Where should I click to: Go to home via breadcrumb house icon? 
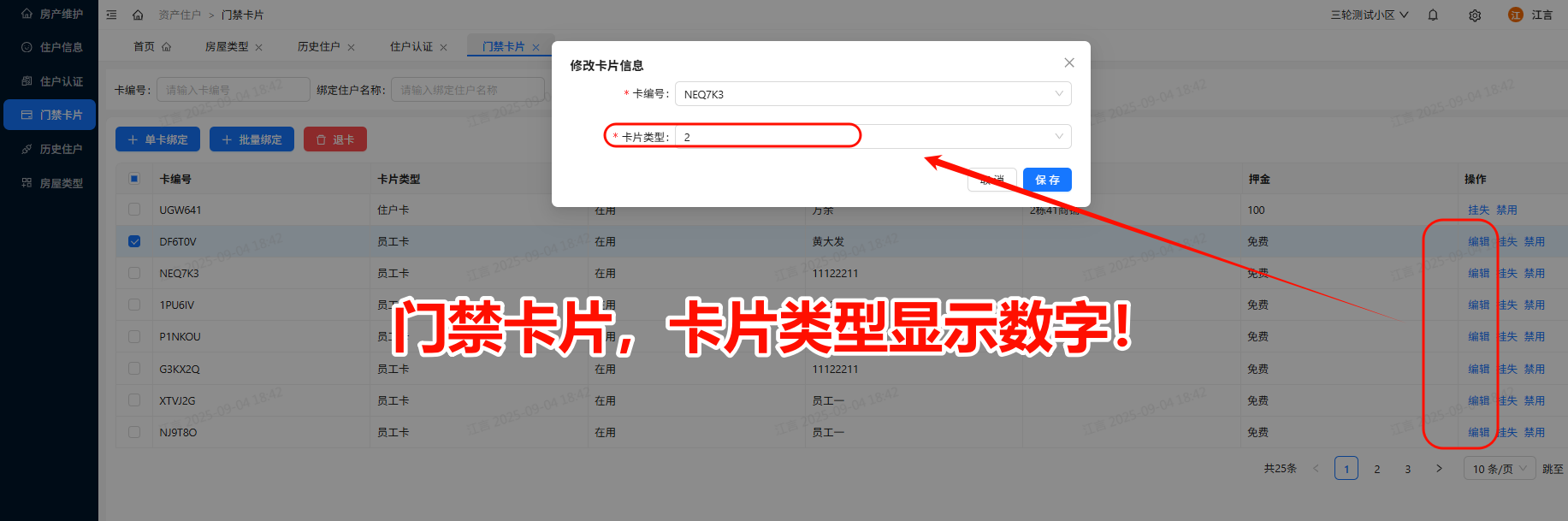click(x=138, y=15)
